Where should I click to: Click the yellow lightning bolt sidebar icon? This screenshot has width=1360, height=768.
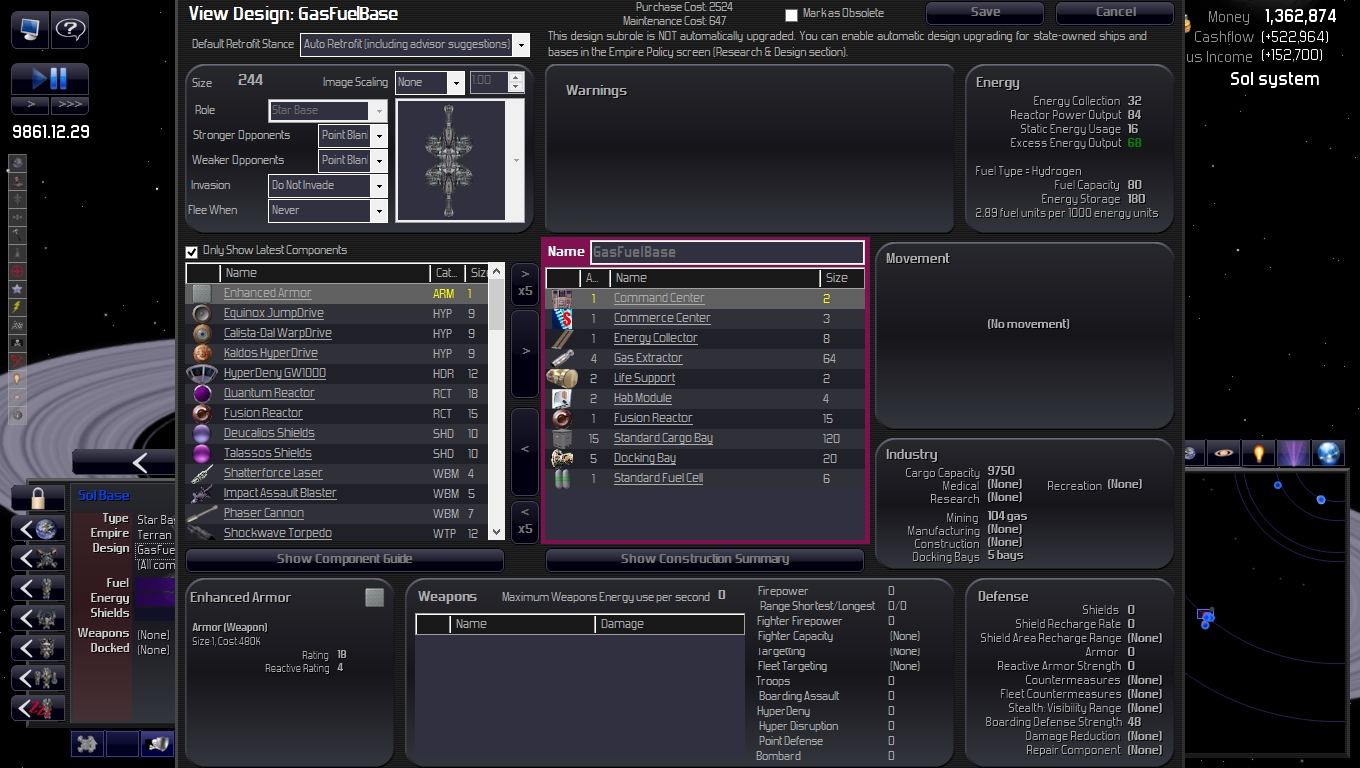click(x=17, y=307)
